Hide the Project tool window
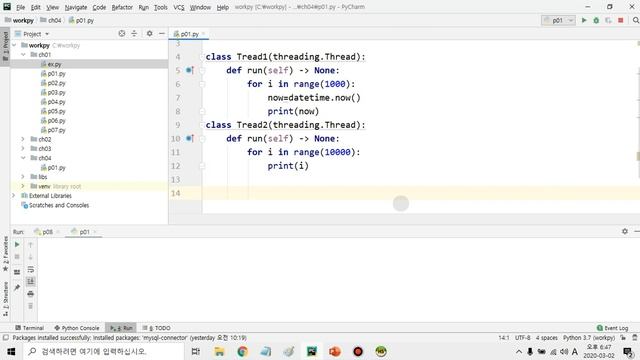Viewport: 640px width, 360px height. pos(162,33)
